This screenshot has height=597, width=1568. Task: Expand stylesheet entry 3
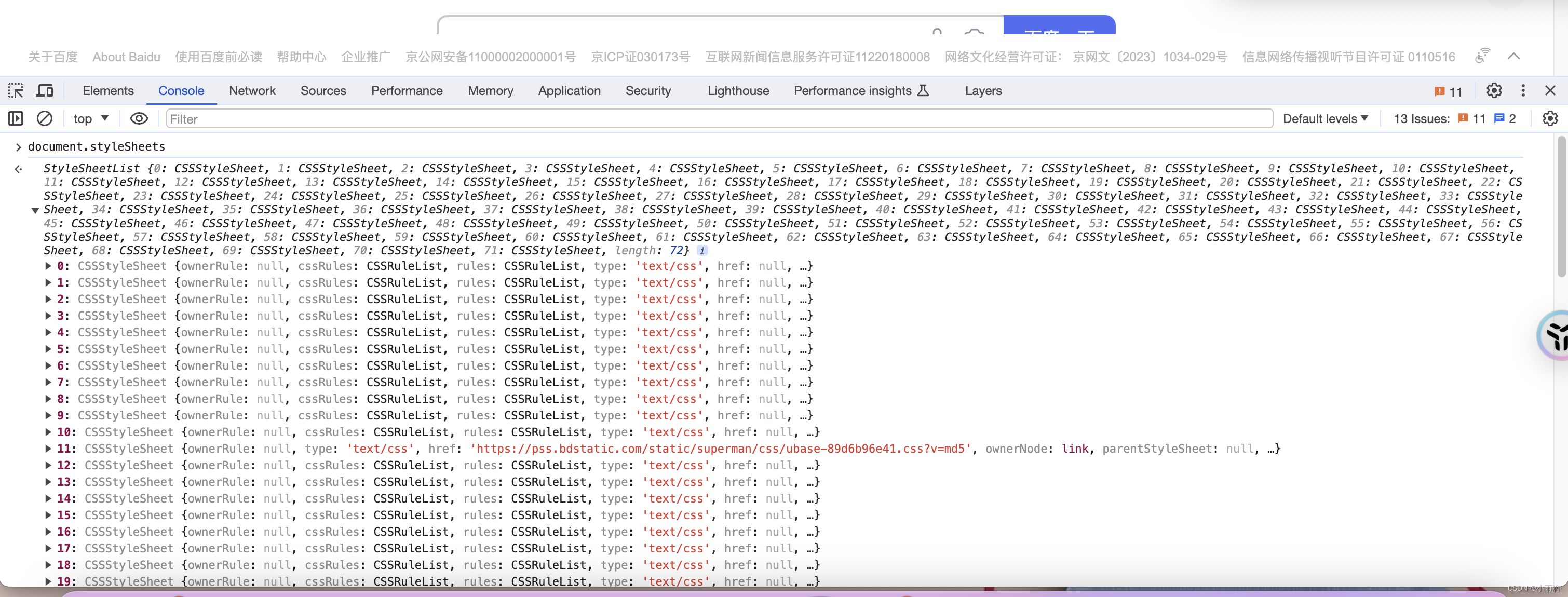tap(48, 316)
